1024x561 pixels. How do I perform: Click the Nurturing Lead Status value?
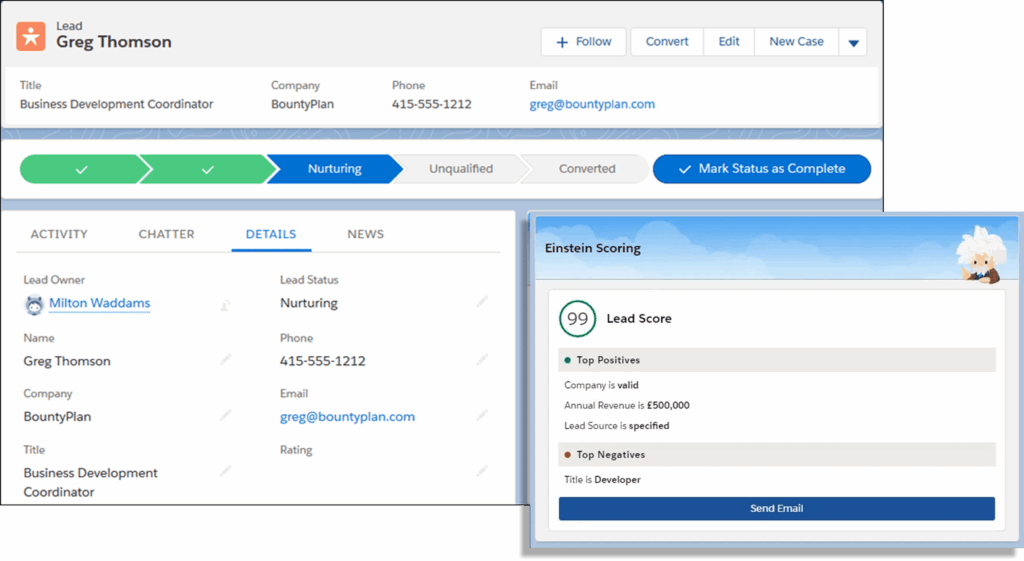309,303
